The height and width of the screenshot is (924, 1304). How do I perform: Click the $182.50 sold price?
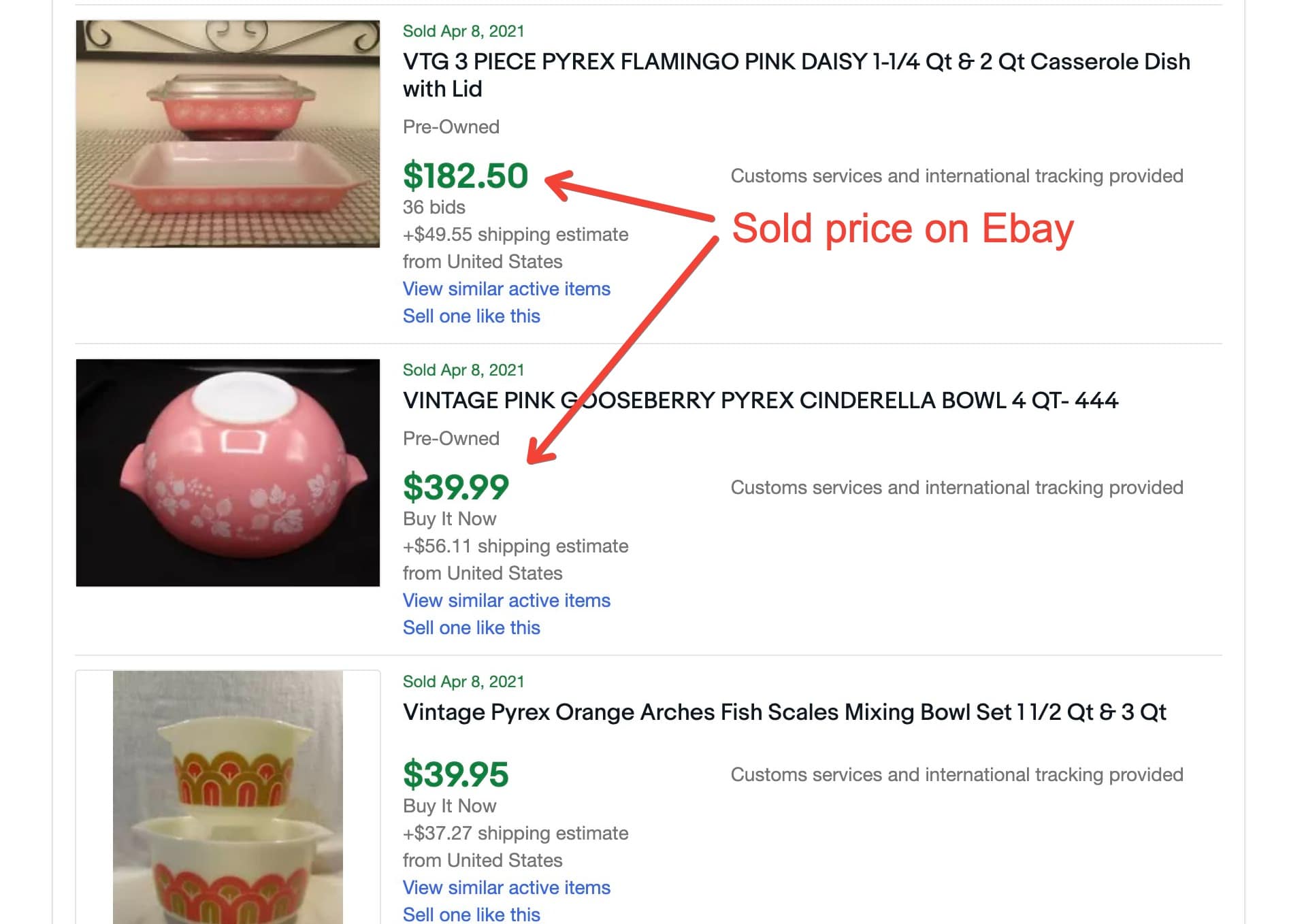pyautogui.click(x=466, y=174)
